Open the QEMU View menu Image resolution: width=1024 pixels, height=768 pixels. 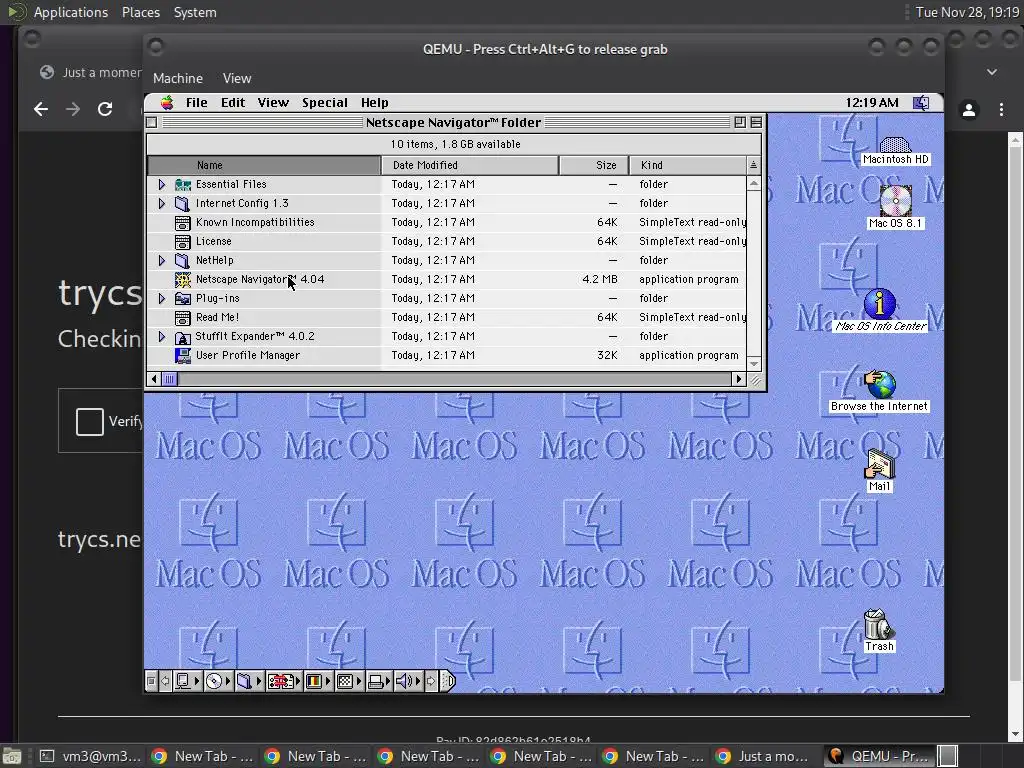236,78
